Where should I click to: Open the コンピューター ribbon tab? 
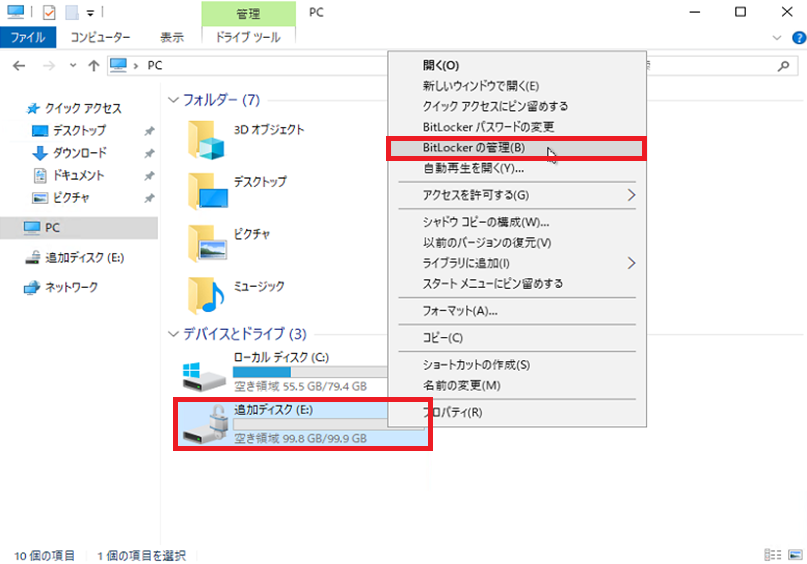coord(100,37)
